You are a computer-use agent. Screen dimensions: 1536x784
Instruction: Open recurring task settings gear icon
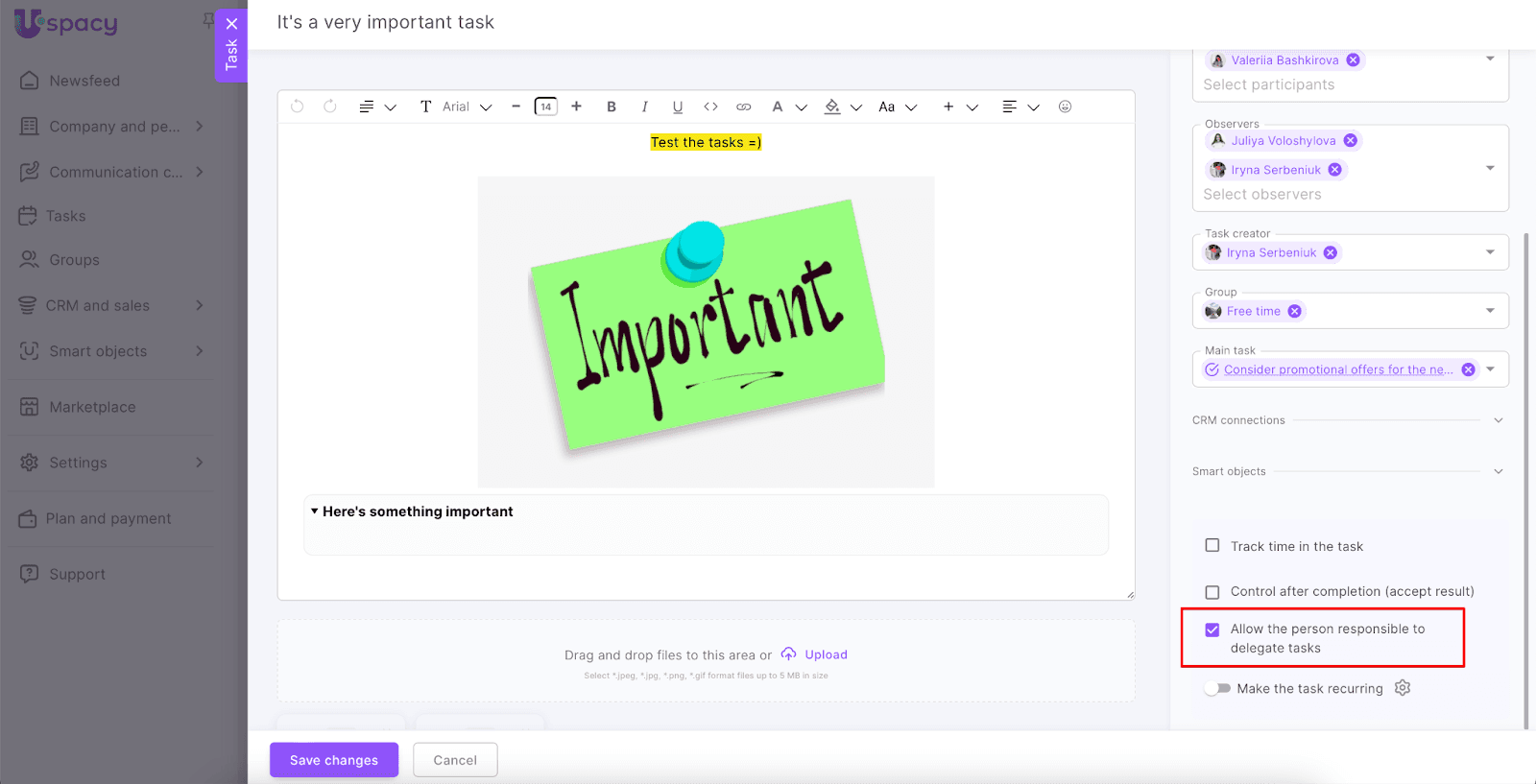(1403, 688)
